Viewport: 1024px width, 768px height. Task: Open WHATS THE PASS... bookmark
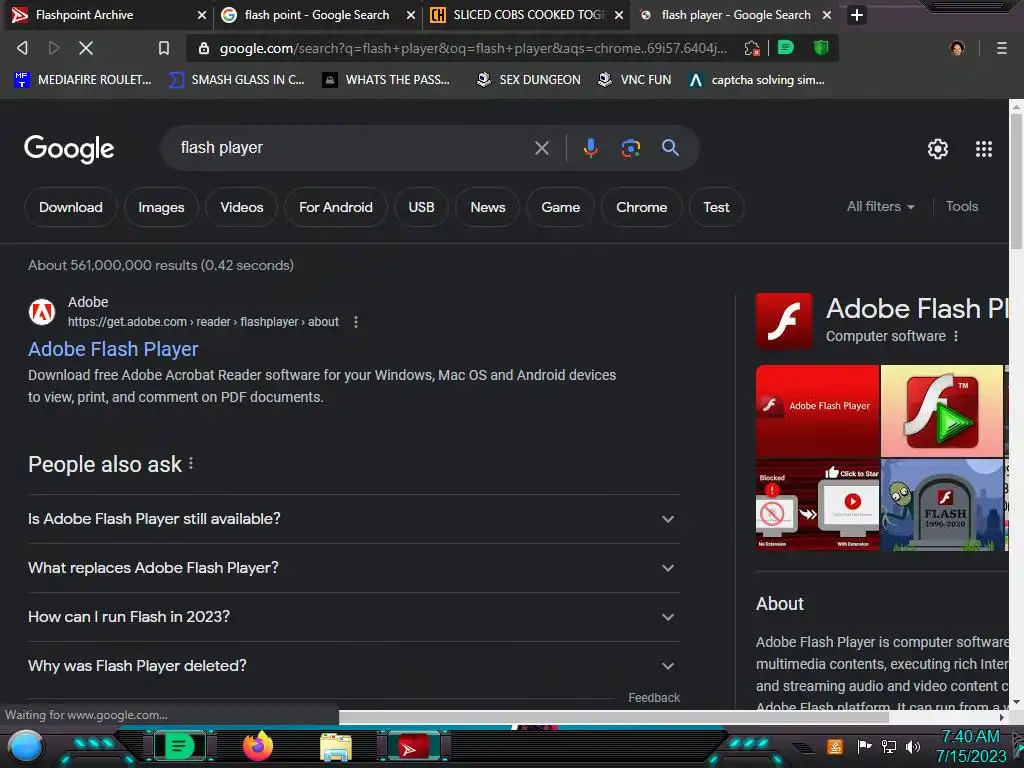pyautogui.click(x=387, y=80)
